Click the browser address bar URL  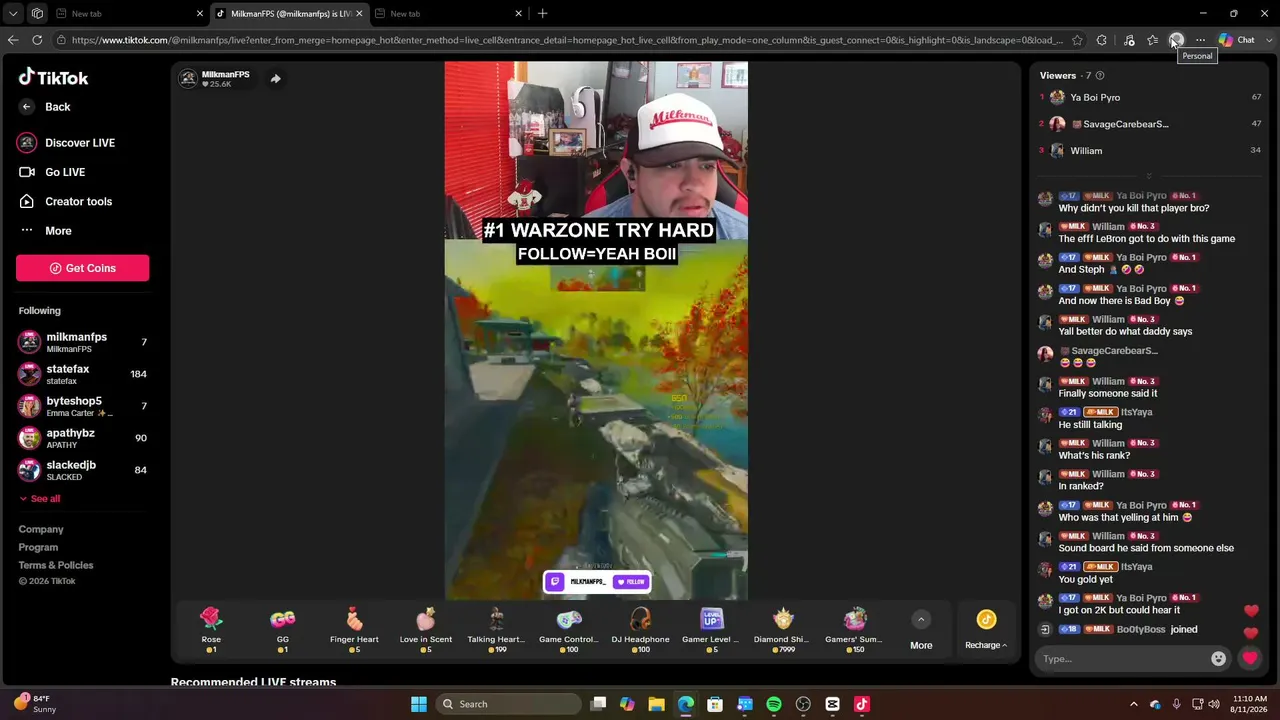pyautogui.click(x=566, y=40)
